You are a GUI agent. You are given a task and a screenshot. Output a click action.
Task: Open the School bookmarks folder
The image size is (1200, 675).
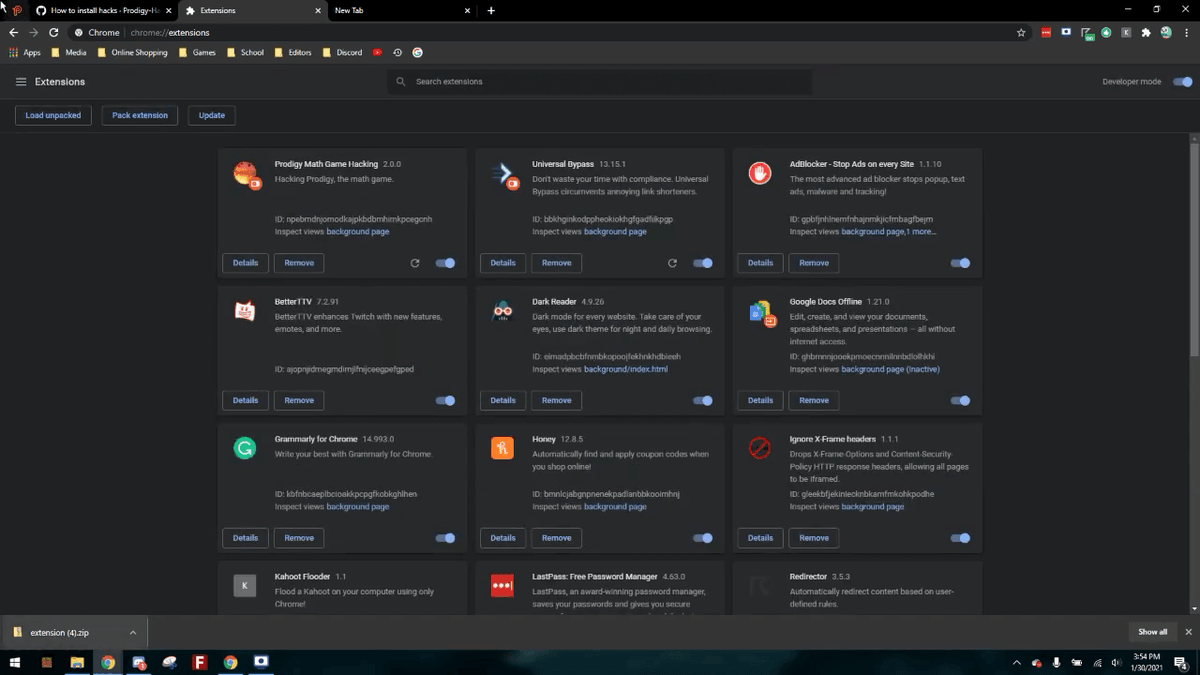point(245,52)
